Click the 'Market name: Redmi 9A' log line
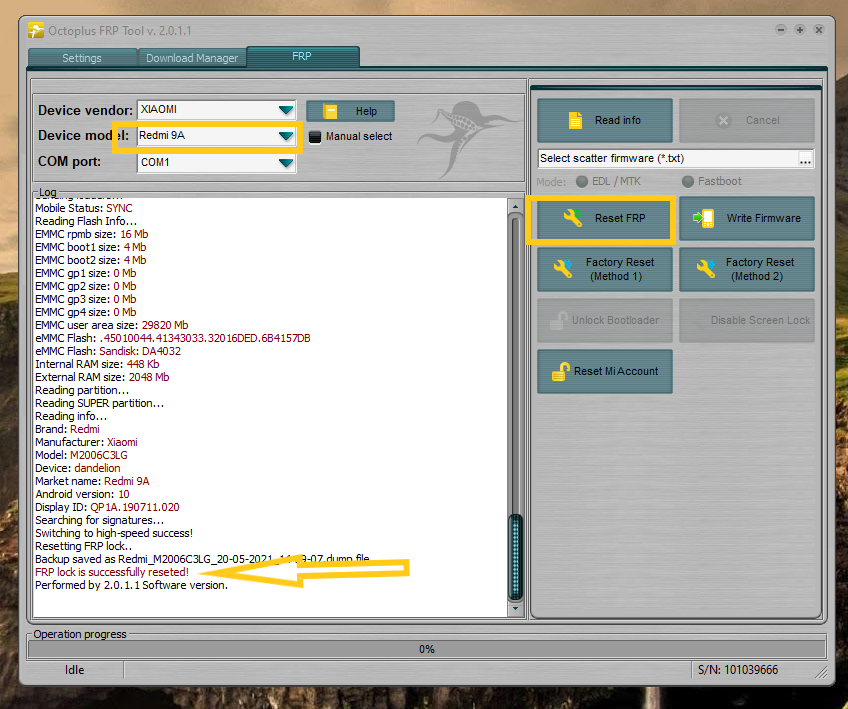This screenshot has width=848, height=709. (x=92, y=481)
